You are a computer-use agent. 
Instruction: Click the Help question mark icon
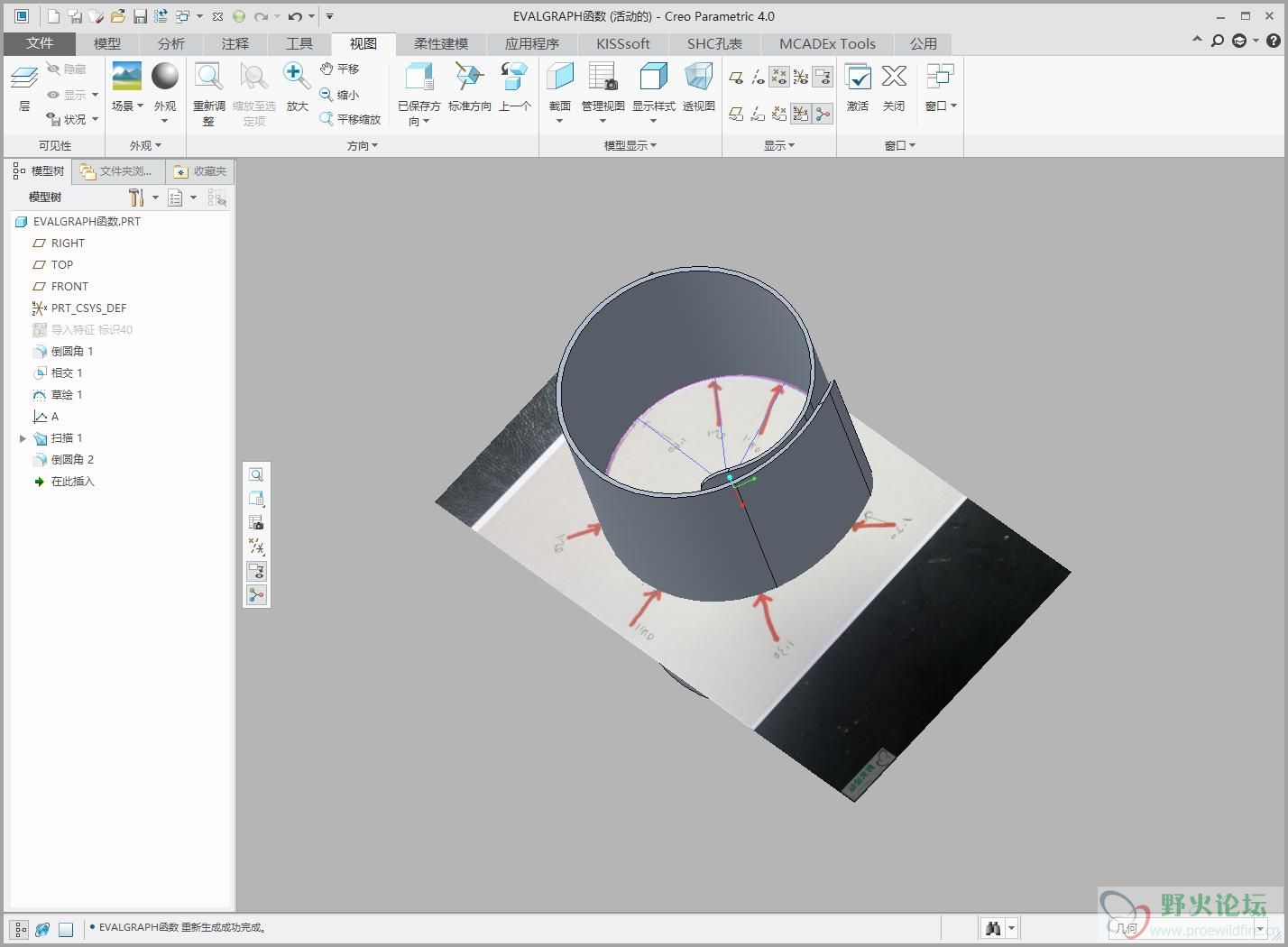pos(1274,40)
